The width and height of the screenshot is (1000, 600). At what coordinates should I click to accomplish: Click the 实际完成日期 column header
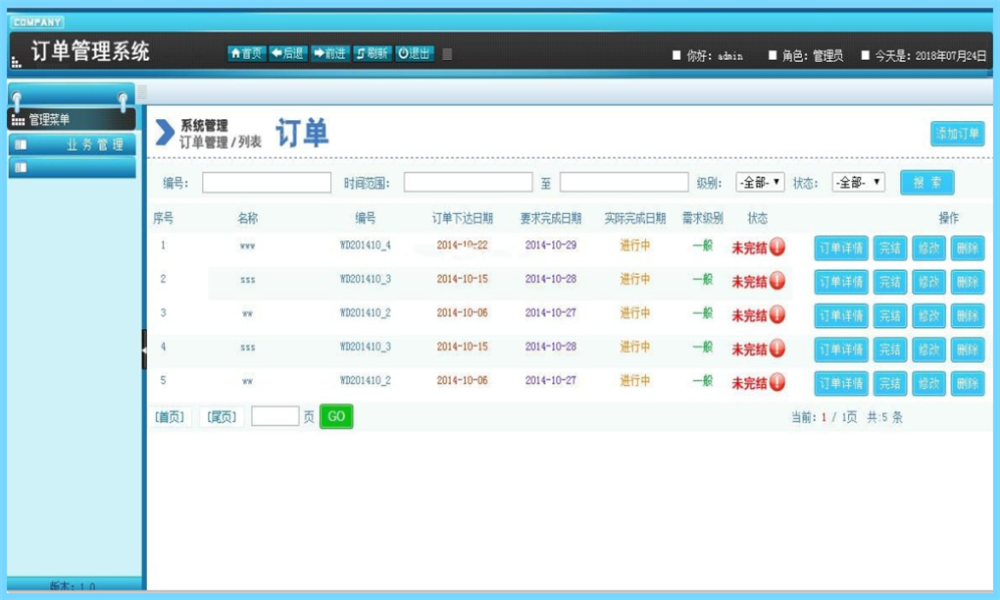635,218
